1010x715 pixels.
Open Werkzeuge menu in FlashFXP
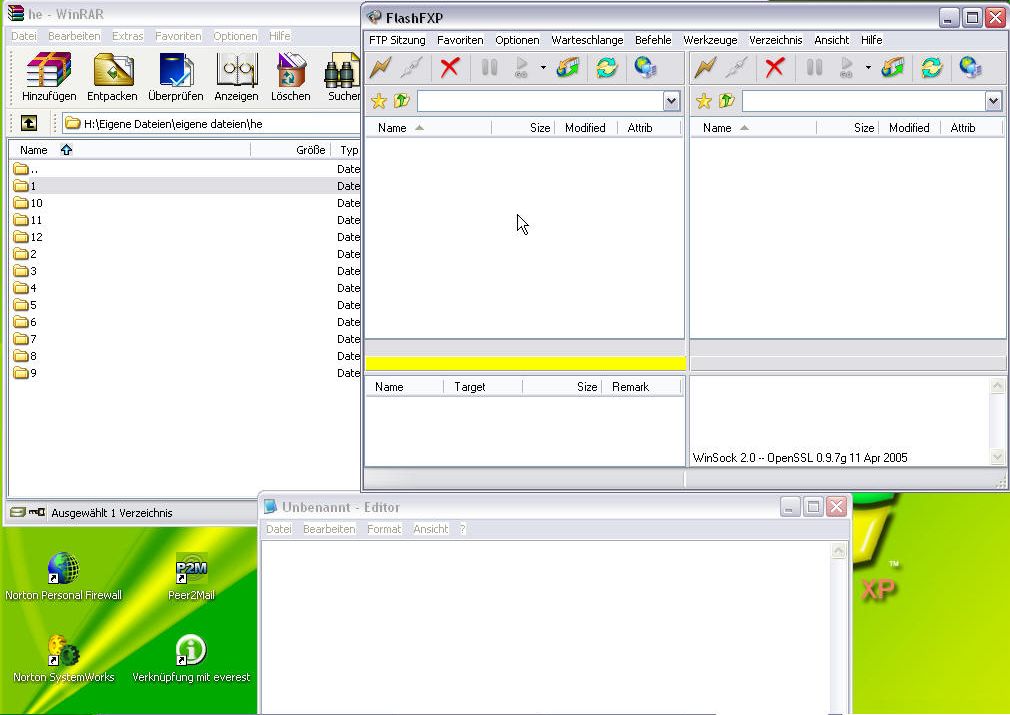tap(710, 40)
